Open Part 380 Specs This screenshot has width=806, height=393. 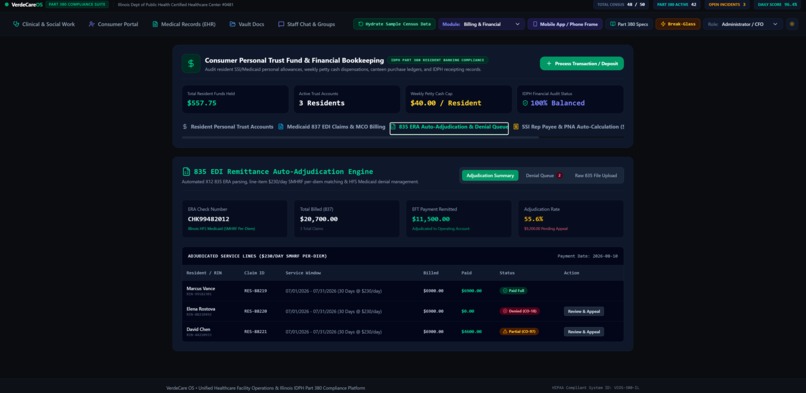(x=629, y=24)
